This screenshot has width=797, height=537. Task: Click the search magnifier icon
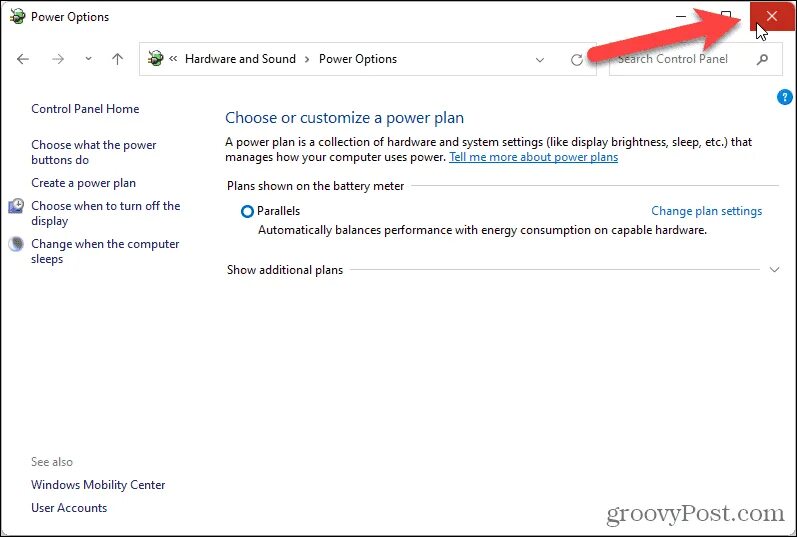click(x=762, y=59)
